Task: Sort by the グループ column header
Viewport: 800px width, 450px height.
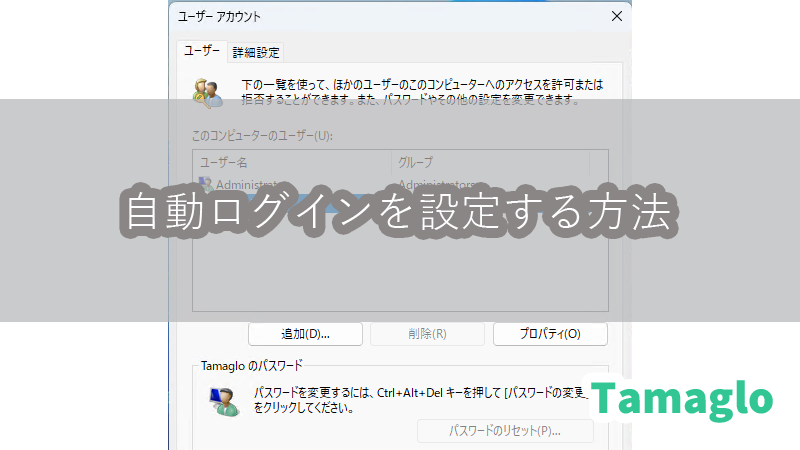Action: (490, 162)
